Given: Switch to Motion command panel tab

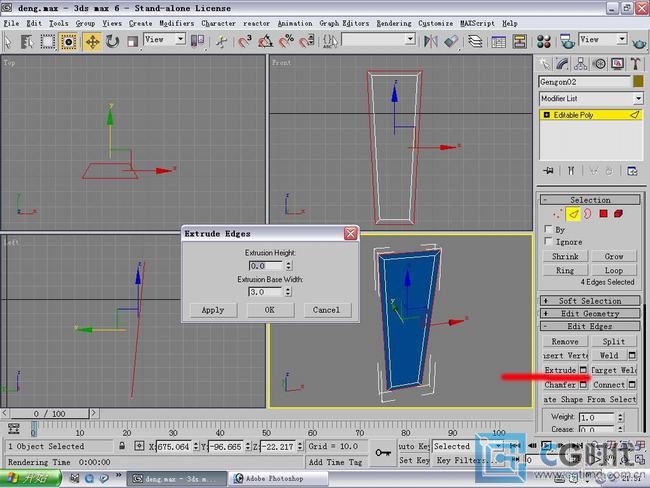Looking at the screenshot, I should point(599,64).
